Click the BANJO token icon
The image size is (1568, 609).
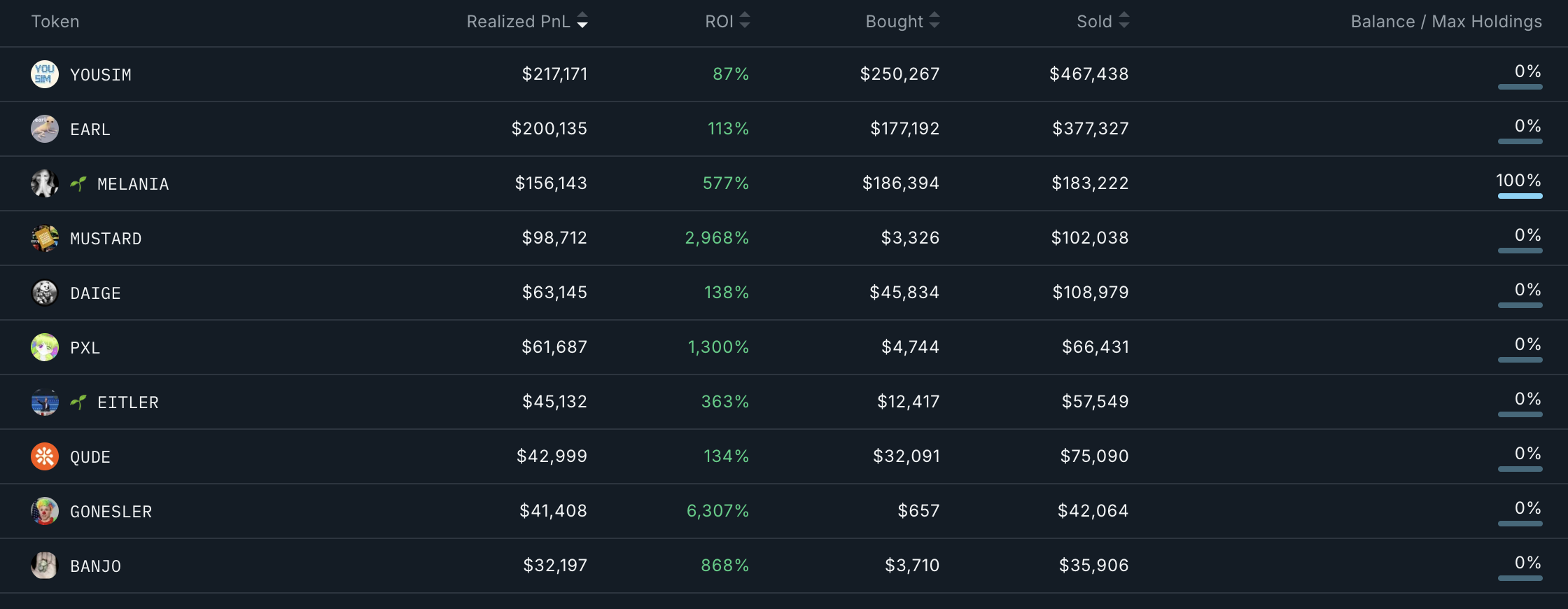point(44,566)
